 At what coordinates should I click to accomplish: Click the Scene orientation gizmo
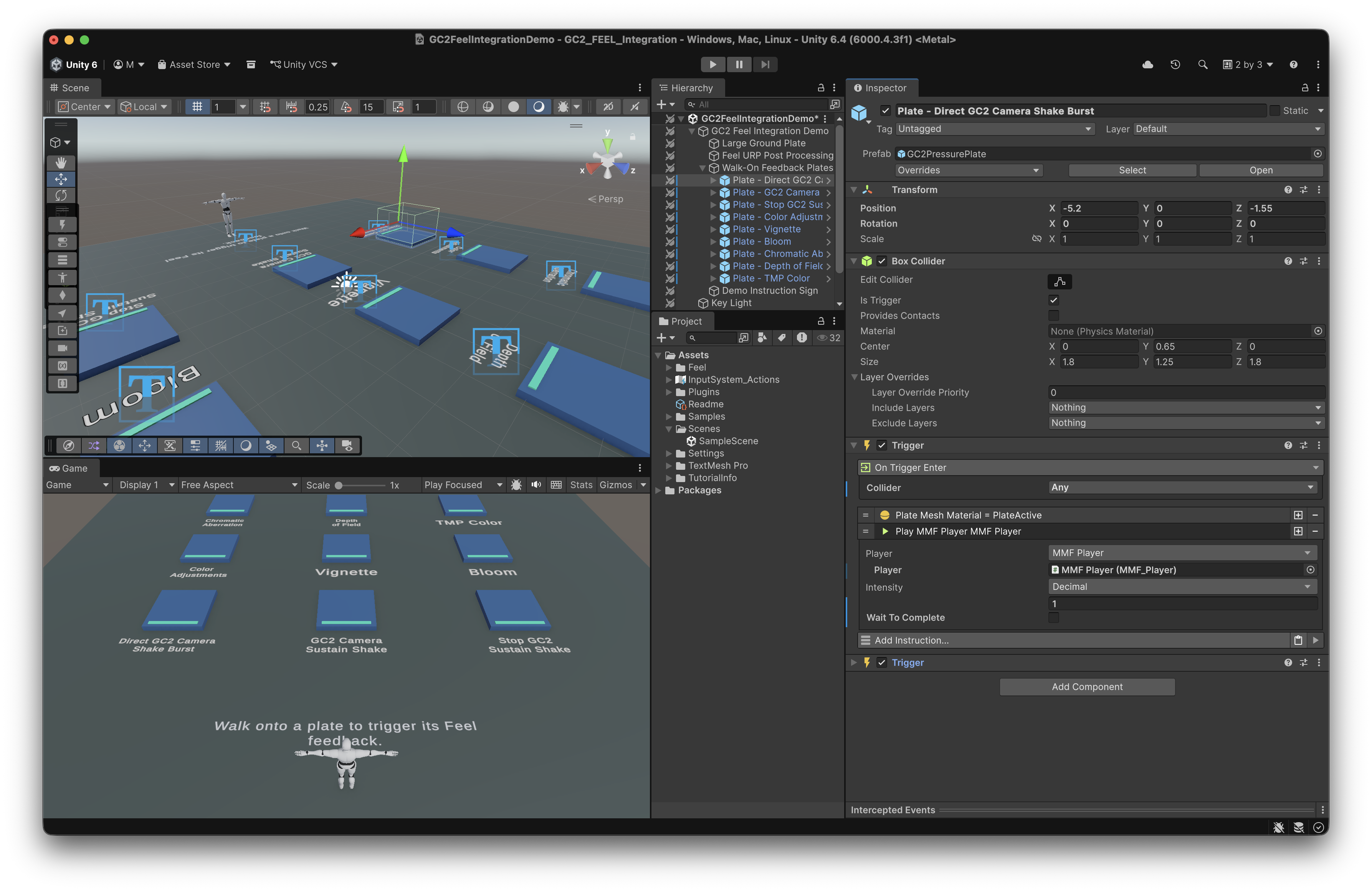tap(608, 160)
